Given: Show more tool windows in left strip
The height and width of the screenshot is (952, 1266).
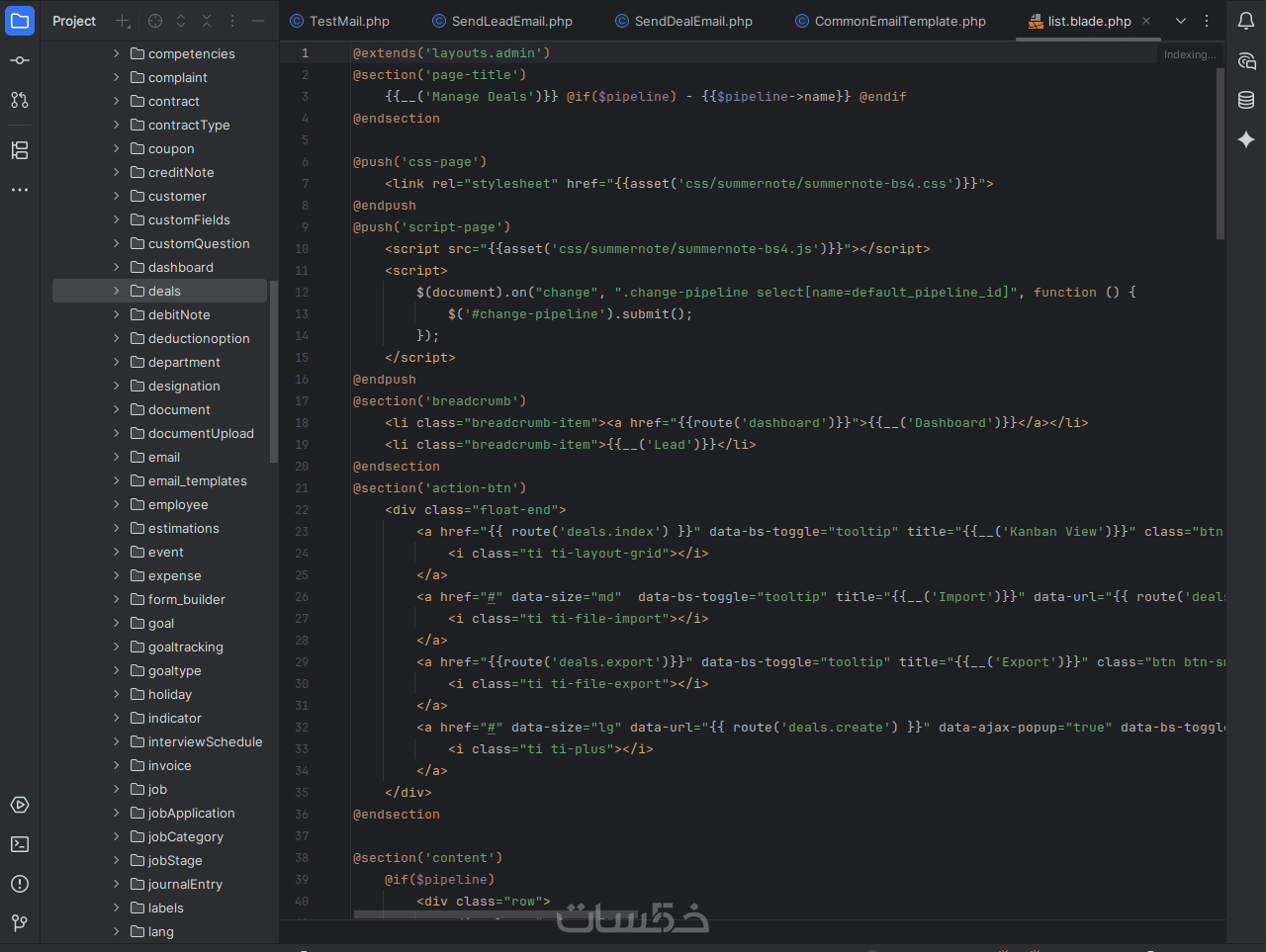Looking at the screenshot, I should 20,190.
